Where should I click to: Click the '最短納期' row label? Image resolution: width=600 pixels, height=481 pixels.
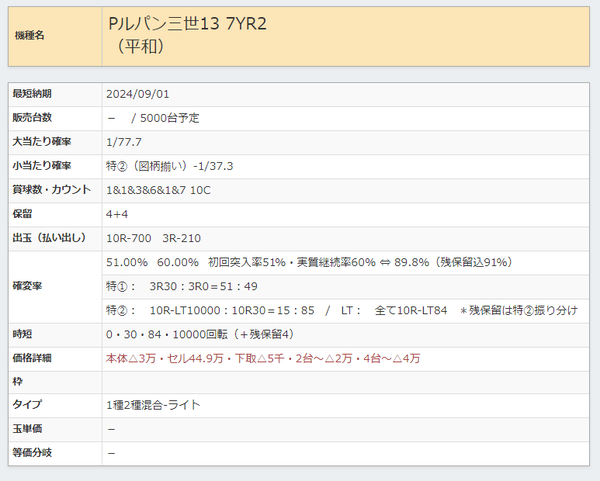(x=32, y=94)
